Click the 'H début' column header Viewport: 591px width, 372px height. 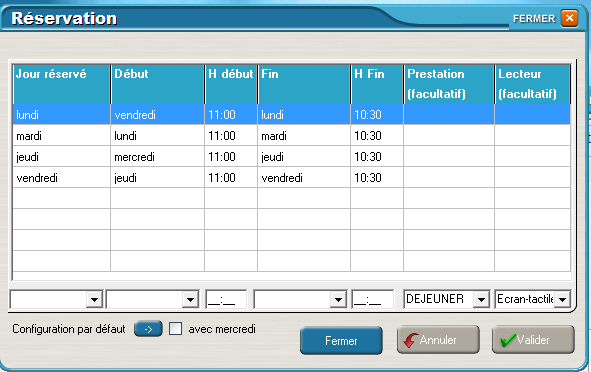pyautogui.click(x=231, y=84)
